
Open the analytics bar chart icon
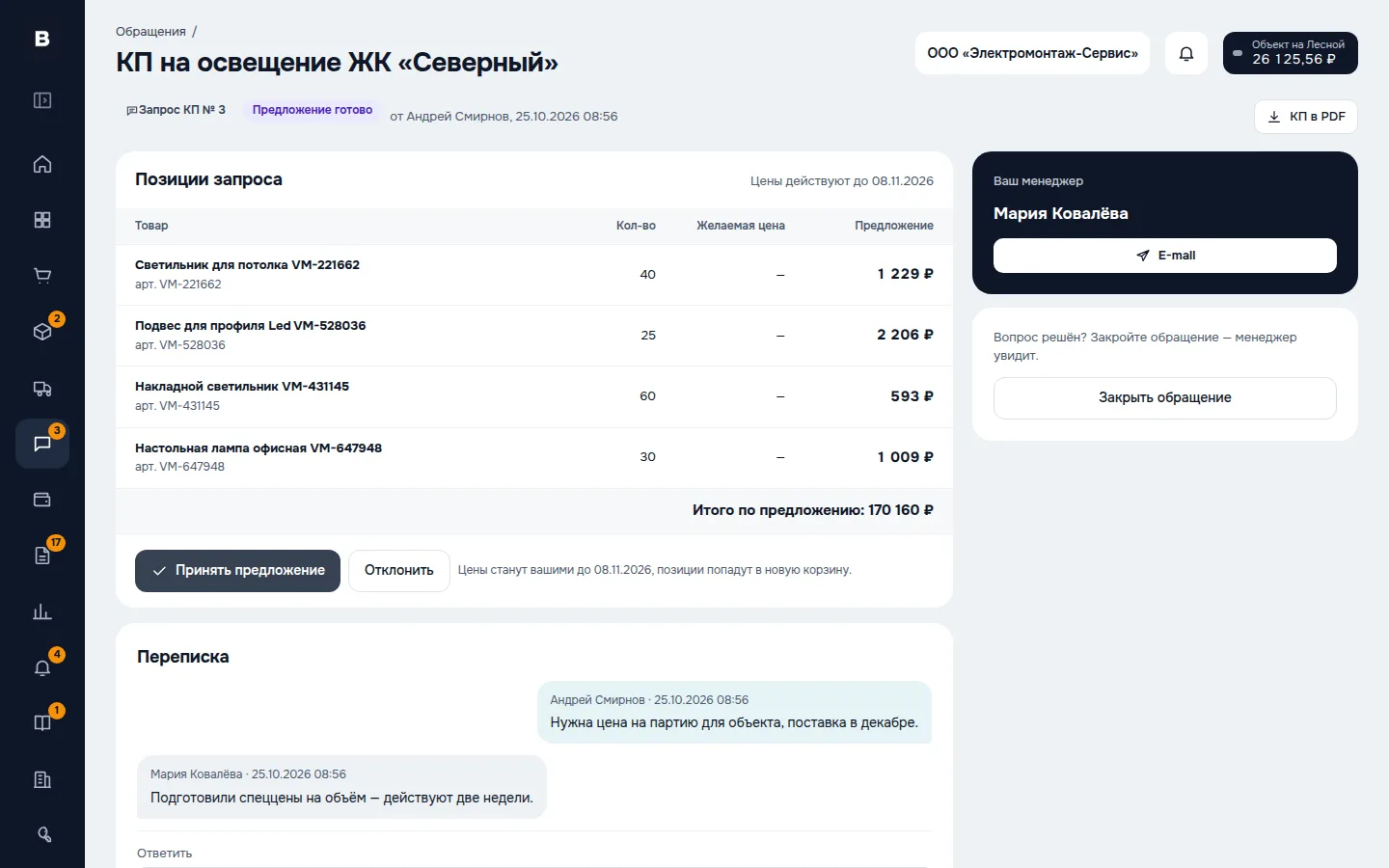pos(42,611)
